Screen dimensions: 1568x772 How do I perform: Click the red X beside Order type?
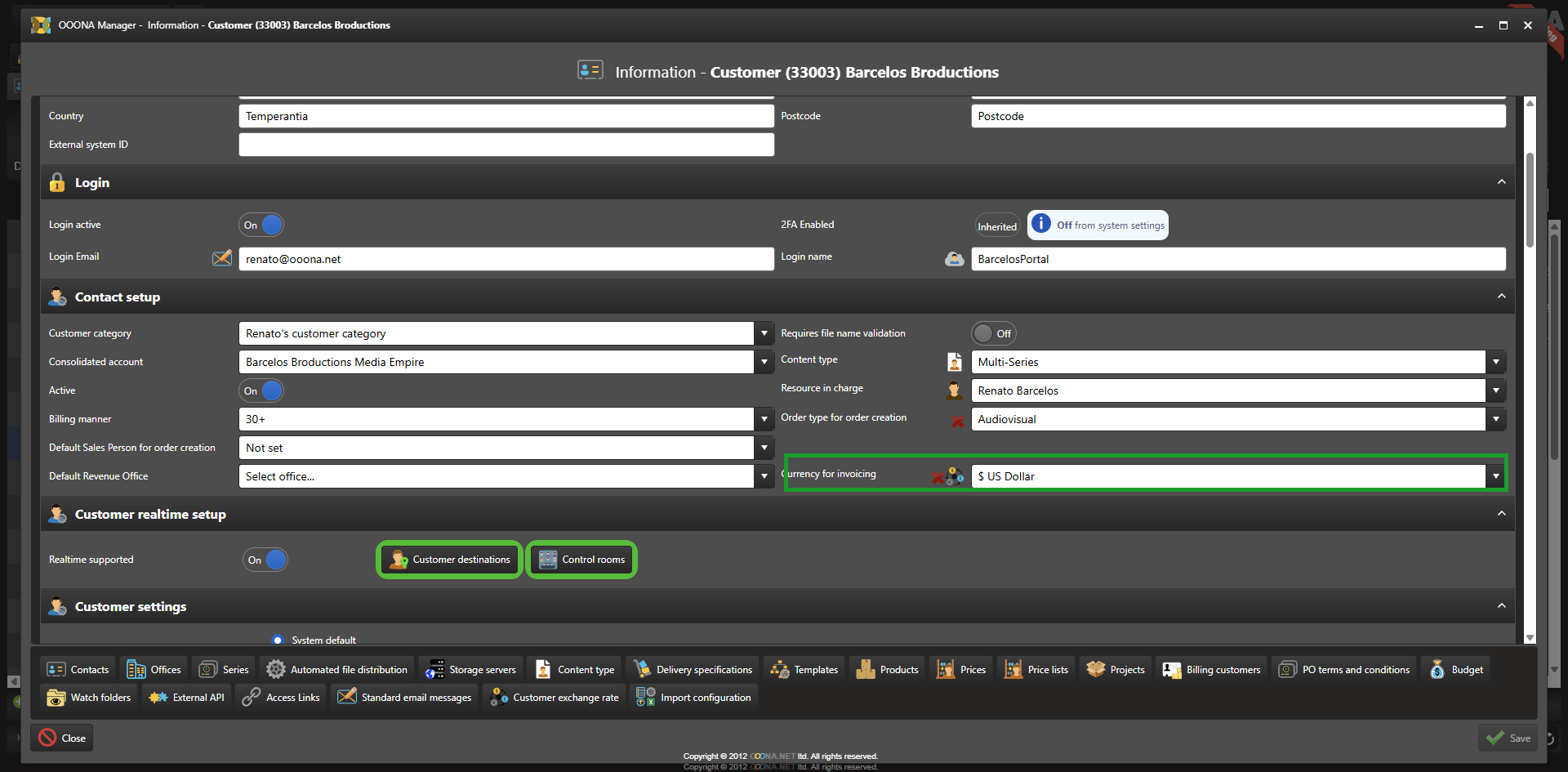click(957, 421)
